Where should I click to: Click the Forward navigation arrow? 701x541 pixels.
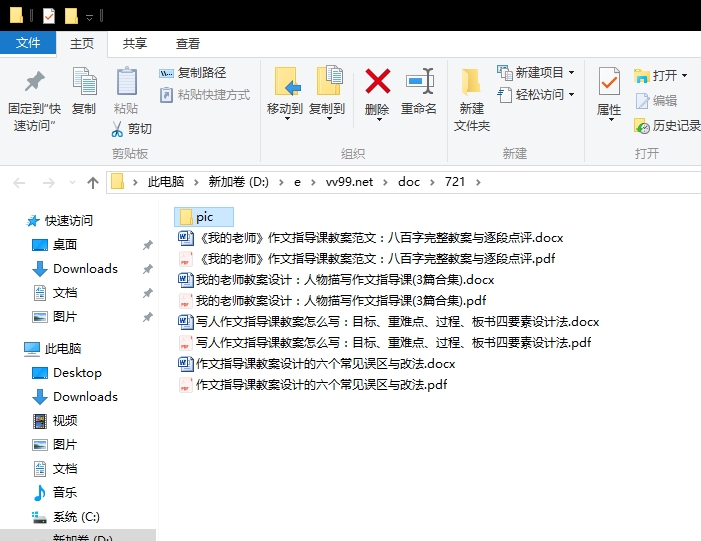(48, 182)
